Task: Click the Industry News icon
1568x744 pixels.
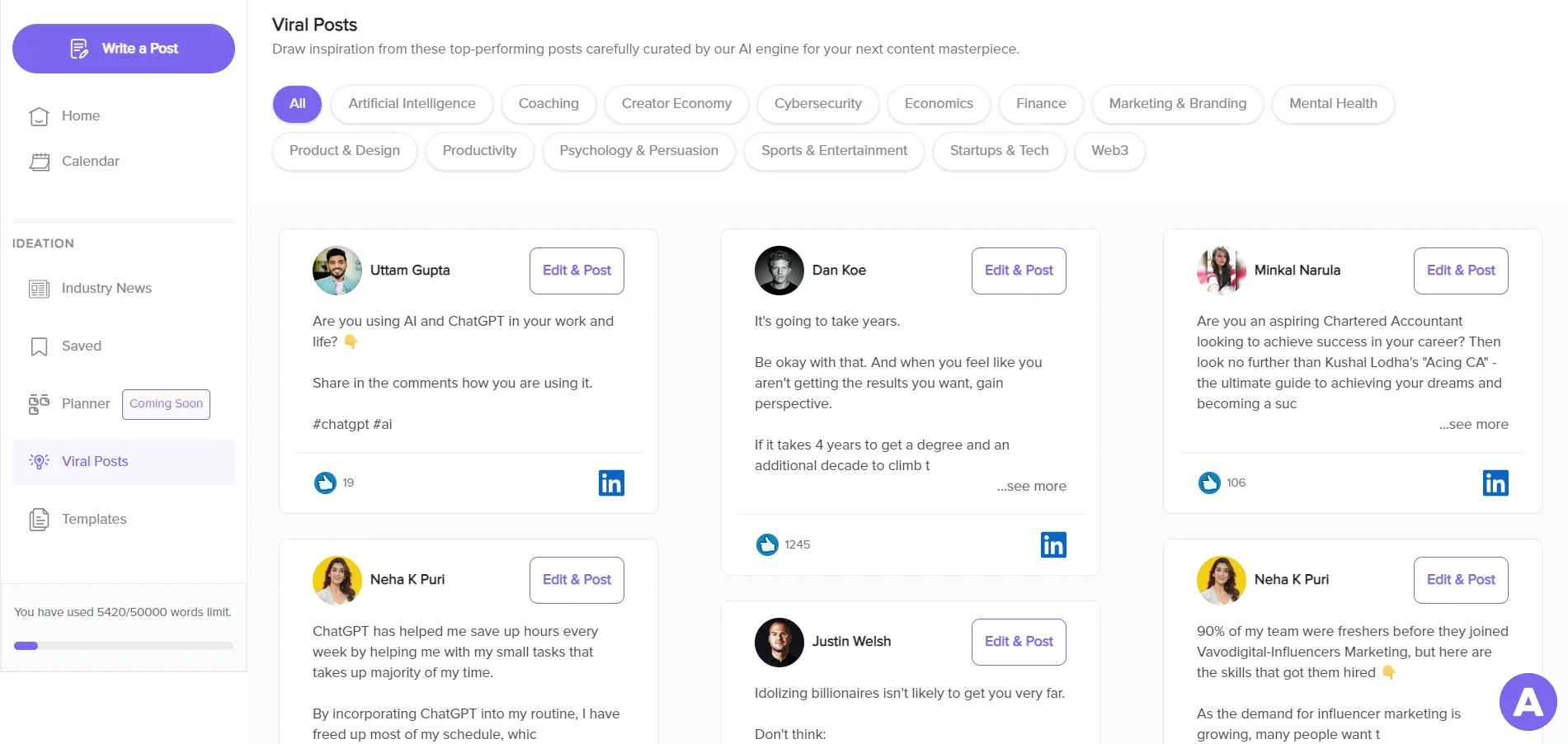Action: [39, 289]
